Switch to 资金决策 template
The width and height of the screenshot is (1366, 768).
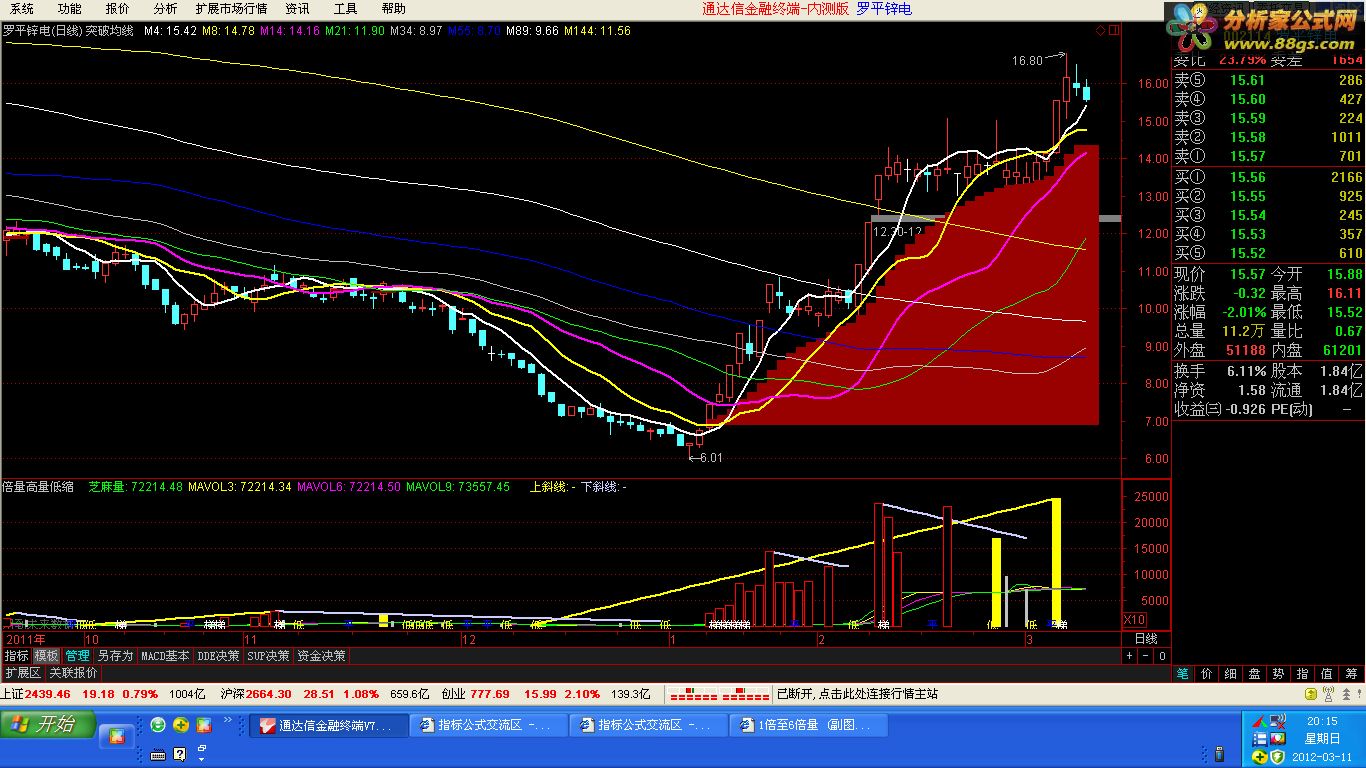pyautogui.click(x=322, y=656)
